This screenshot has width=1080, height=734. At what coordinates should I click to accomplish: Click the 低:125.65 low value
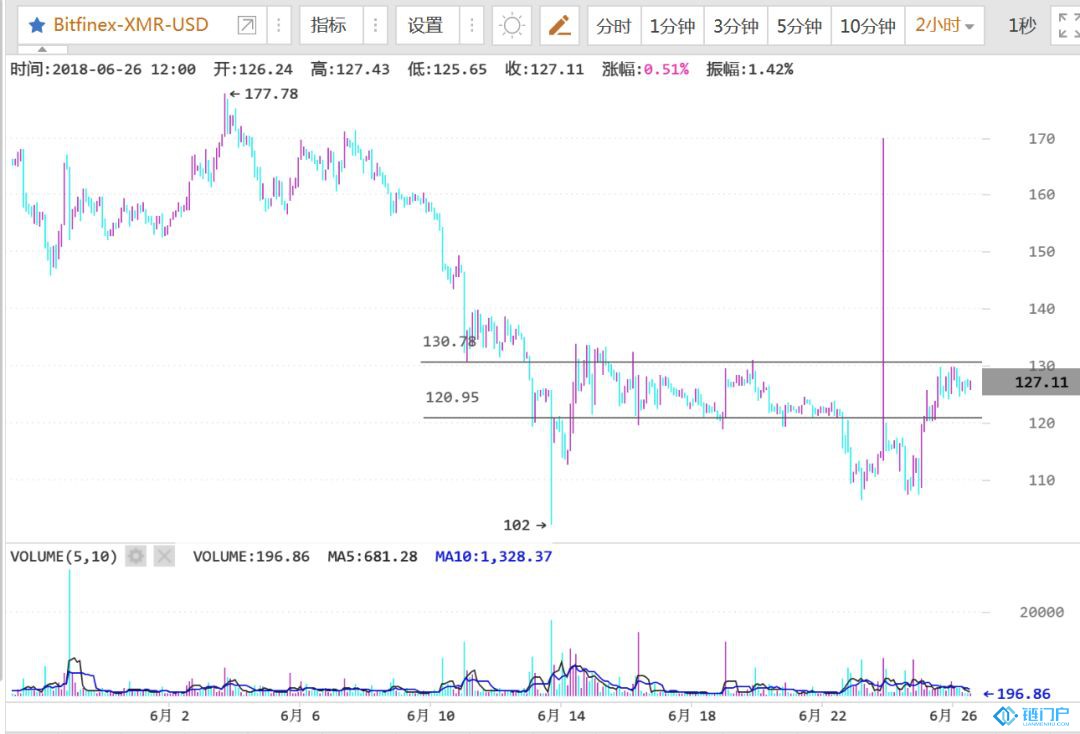tap(447, 69)
